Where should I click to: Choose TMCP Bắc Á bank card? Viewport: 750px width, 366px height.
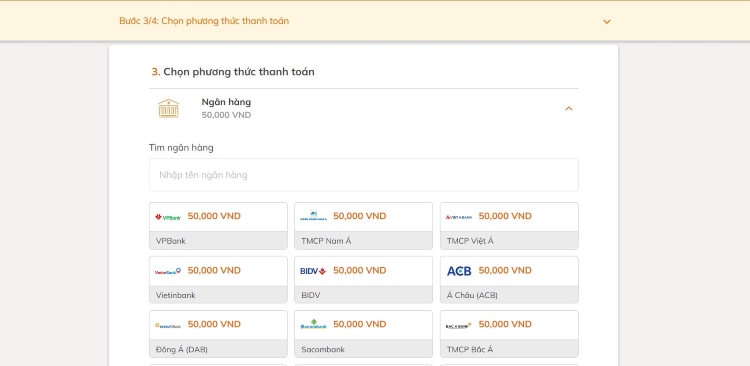(509, 334)
